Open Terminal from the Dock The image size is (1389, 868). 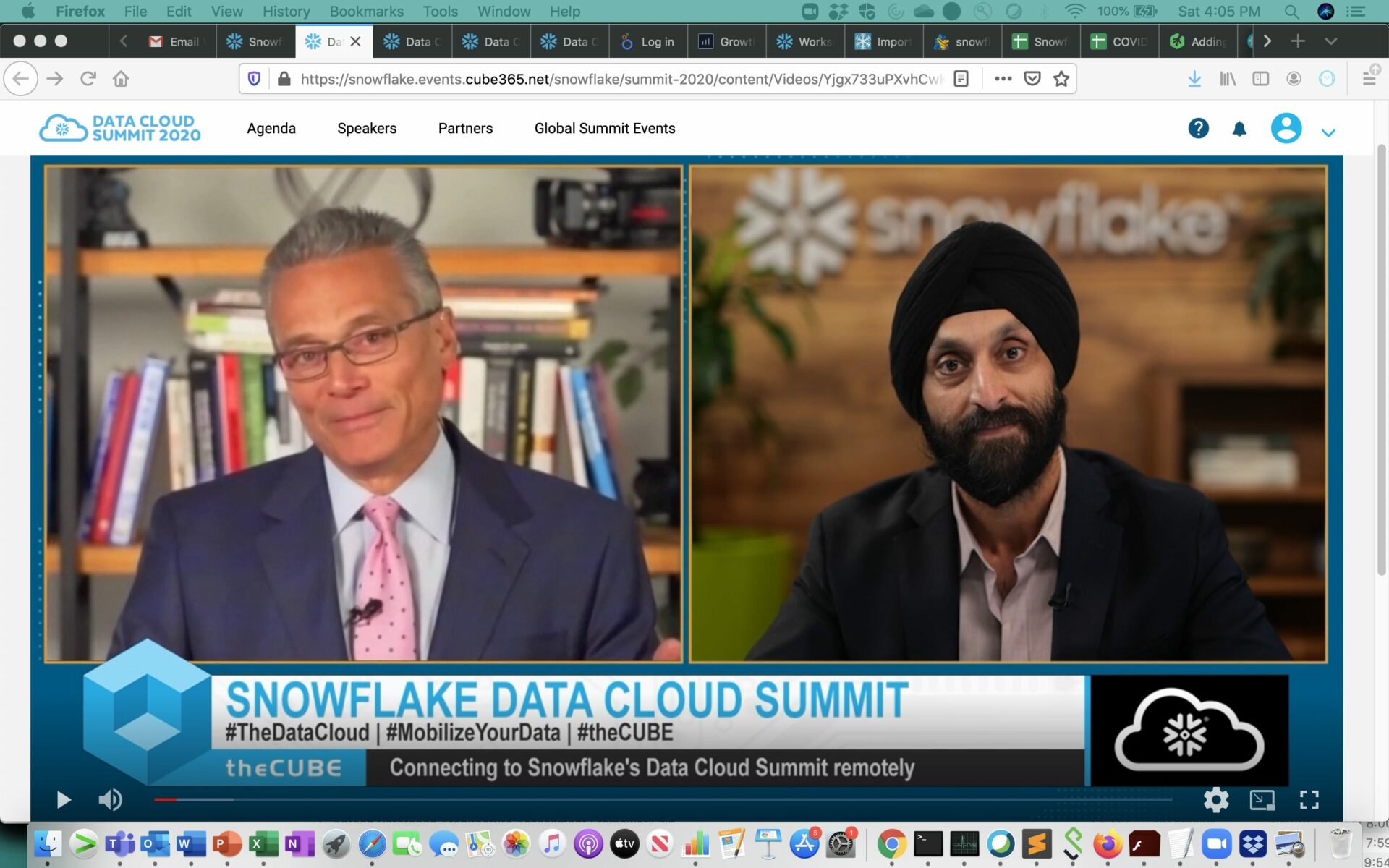pos(927,843)
